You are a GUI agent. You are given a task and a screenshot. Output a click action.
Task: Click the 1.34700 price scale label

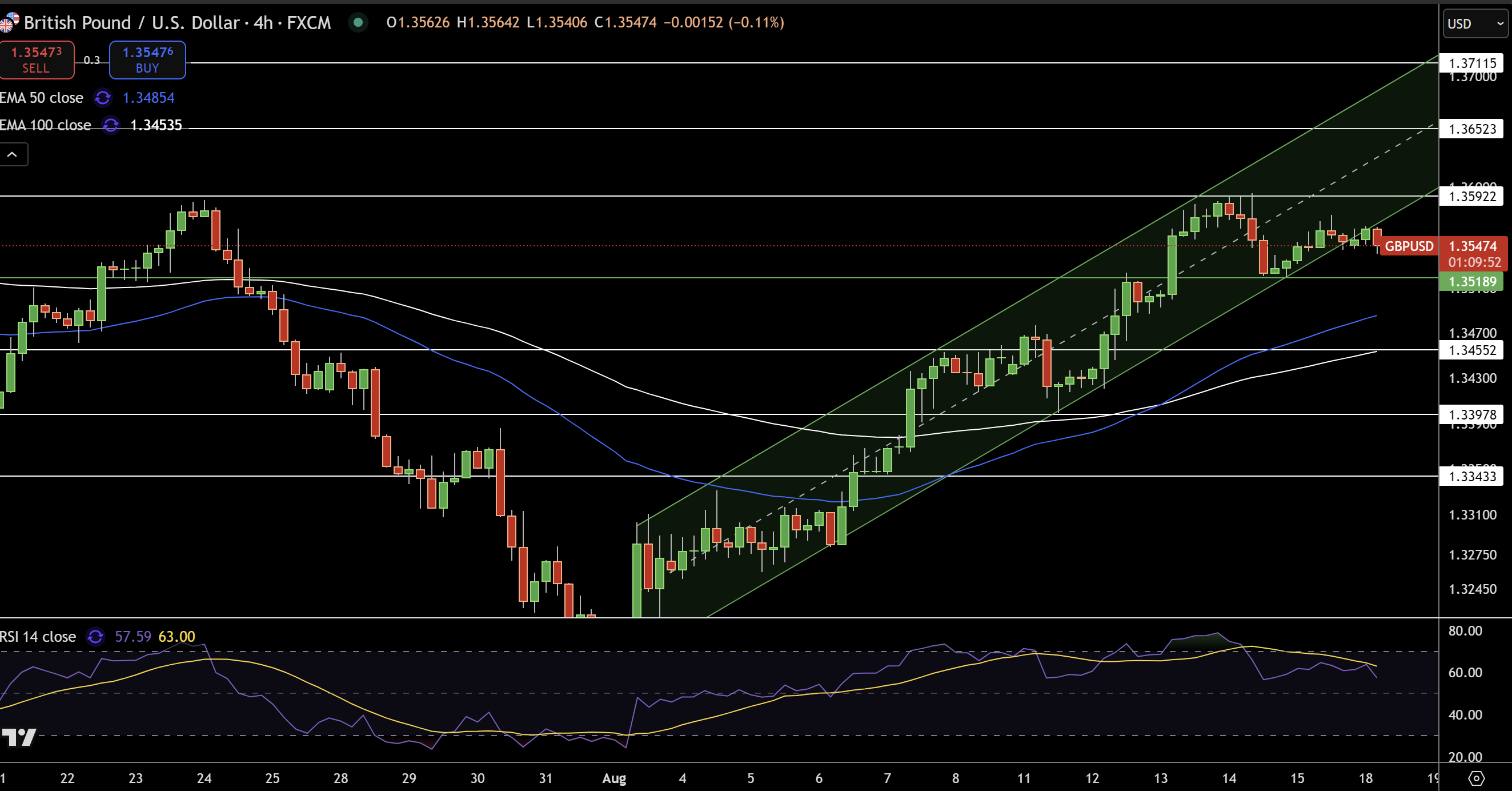1473,333
